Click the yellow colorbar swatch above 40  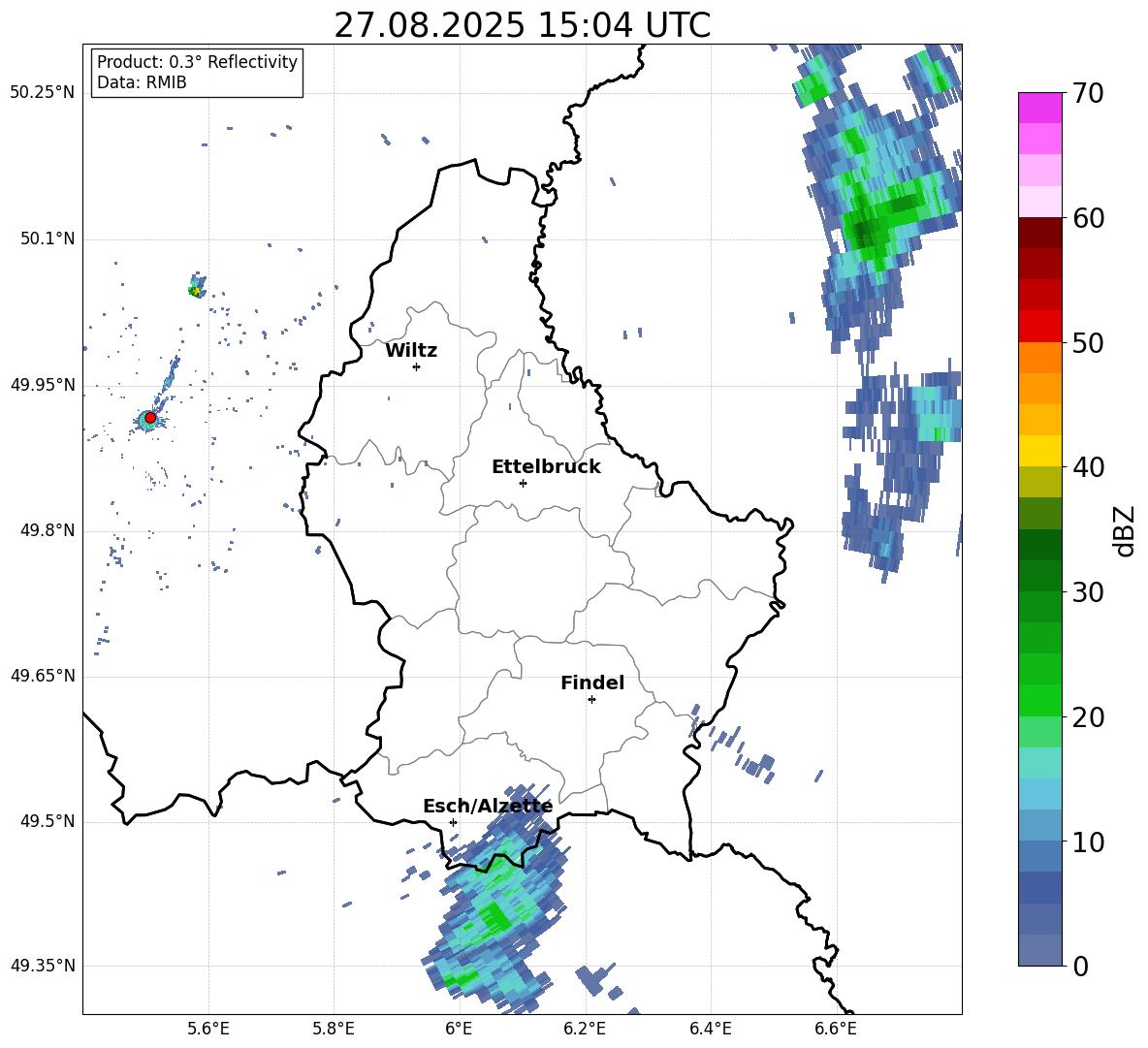1040,451
